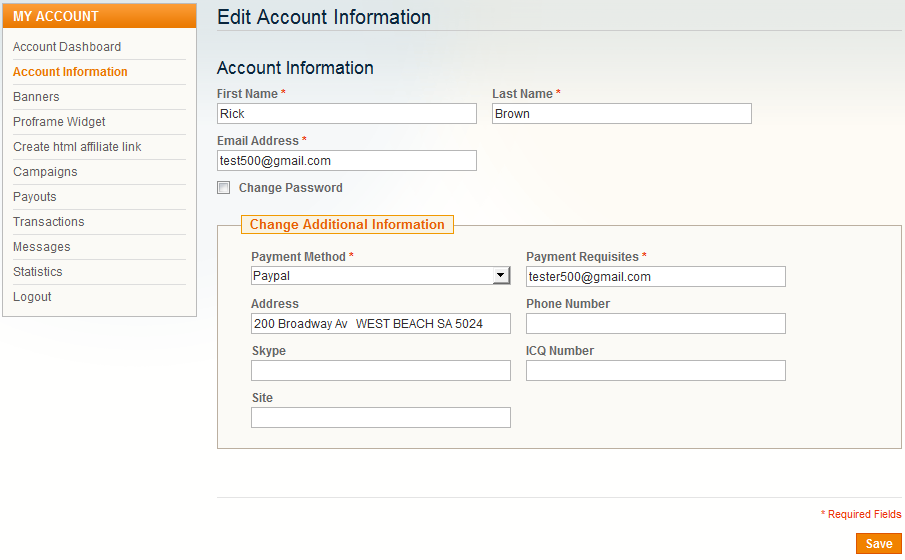Screen dimensions: 905x560
Task: Enable the Change Password checkbox
Action: coord(224,188)
